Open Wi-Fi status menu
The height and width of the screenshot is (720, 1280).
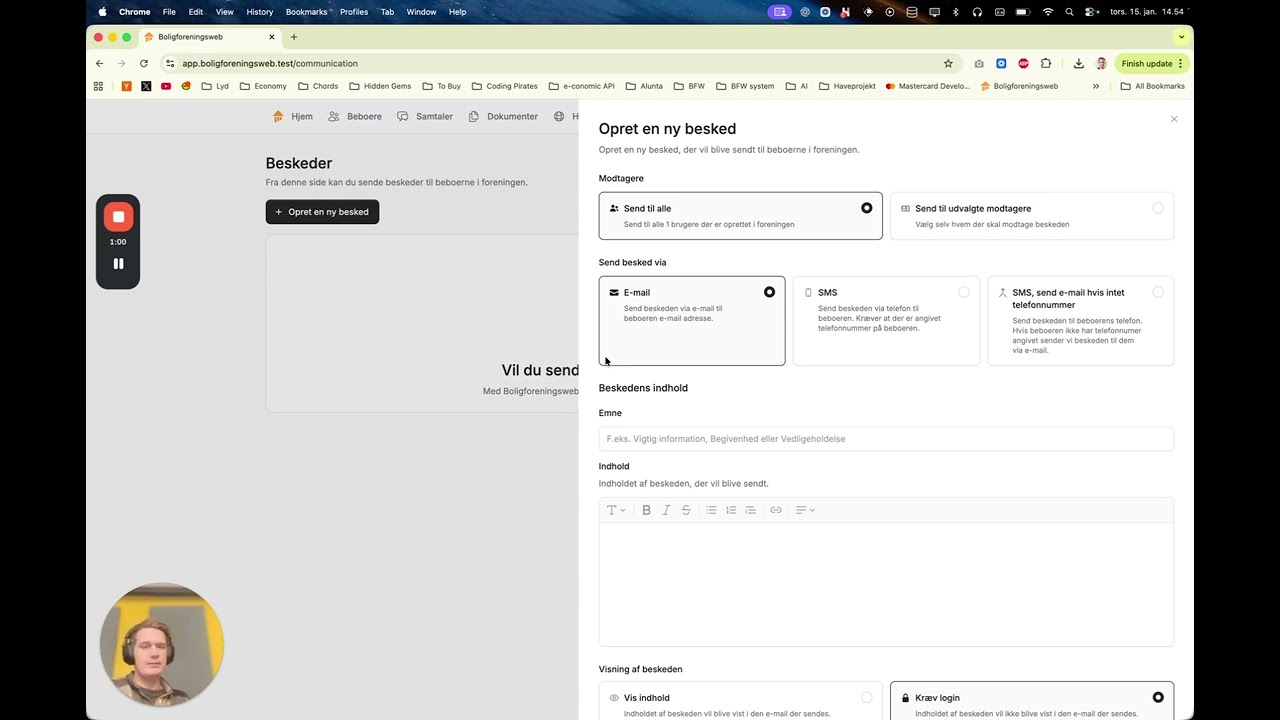1048,12
